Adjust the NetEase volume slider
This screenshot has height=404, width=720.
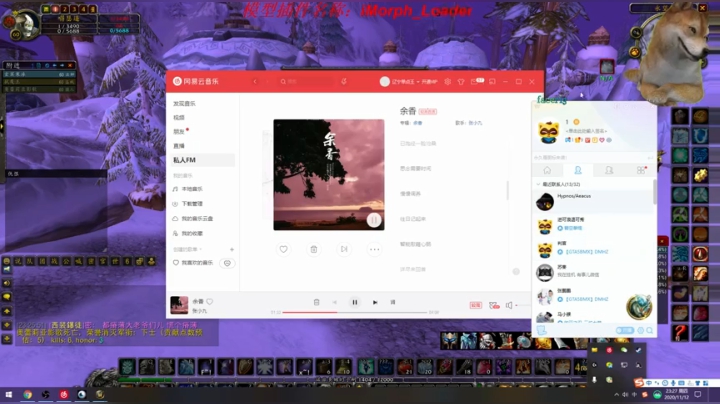pyautogui.click(x=523, y=305)
